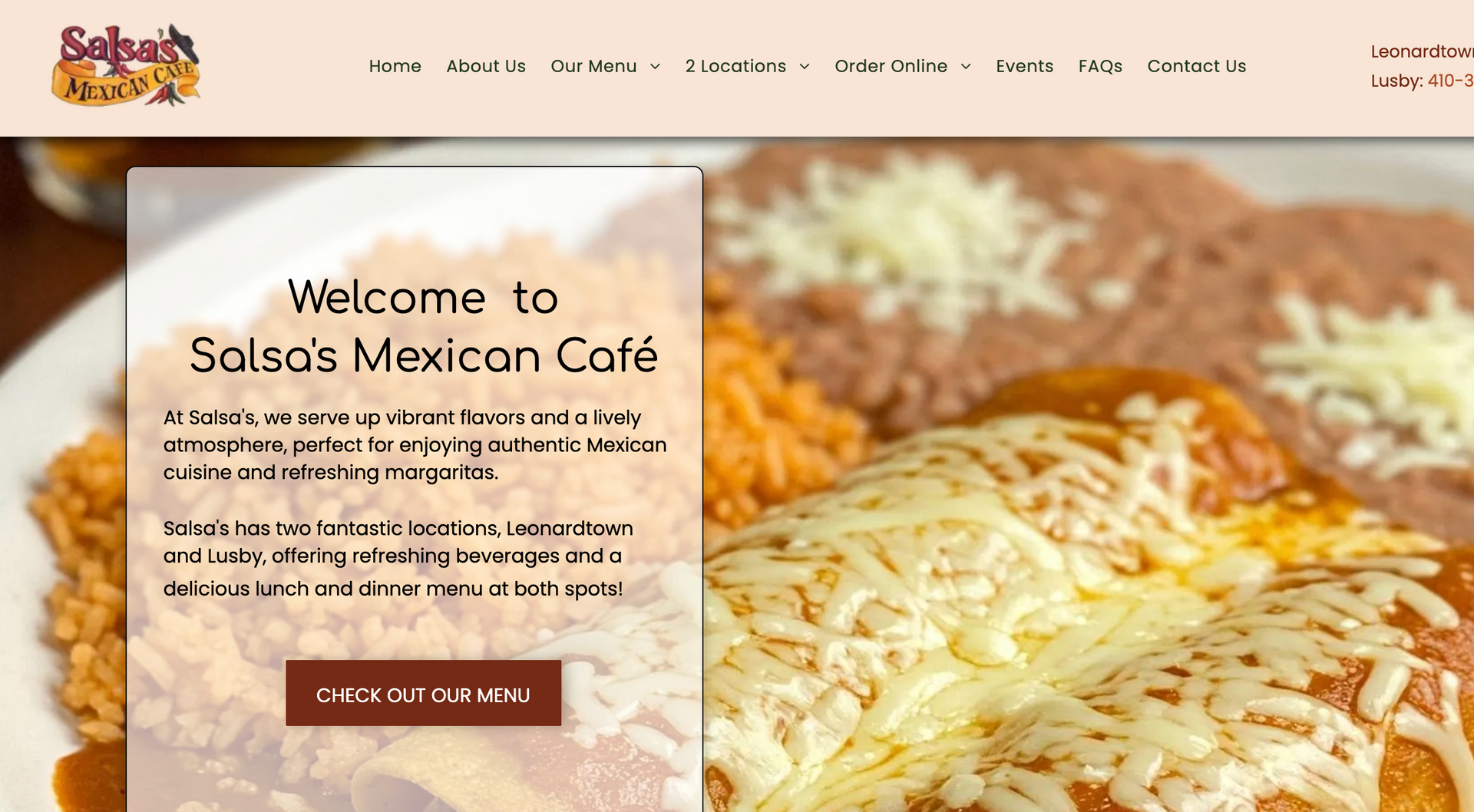Click the CHECK OUT OUR MENU button
This screenshot has width=1474, height=812.
[x=423, y=693]
